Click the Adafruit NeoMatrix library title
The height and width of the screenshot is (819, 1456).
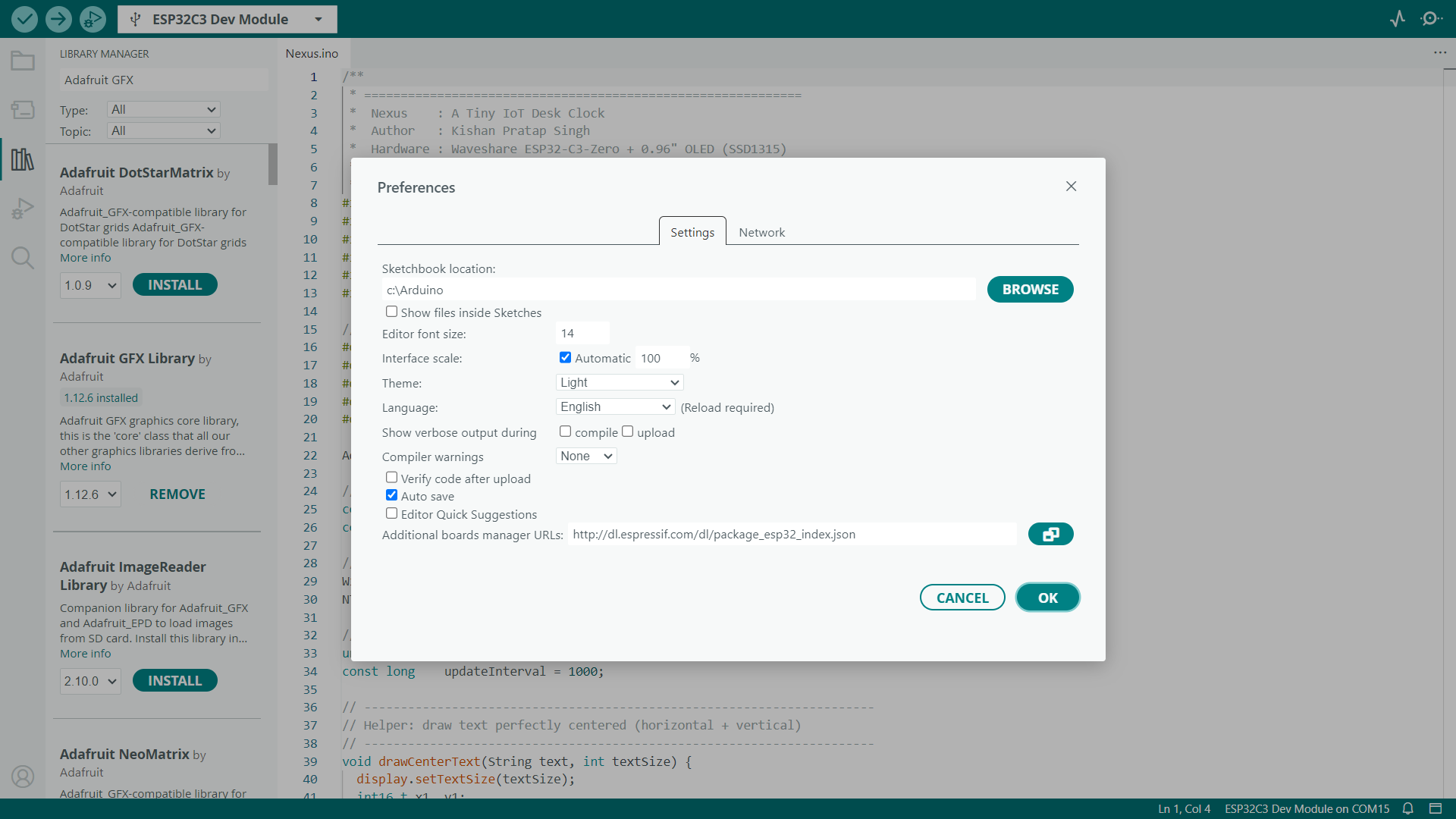(x=124, y=754)
